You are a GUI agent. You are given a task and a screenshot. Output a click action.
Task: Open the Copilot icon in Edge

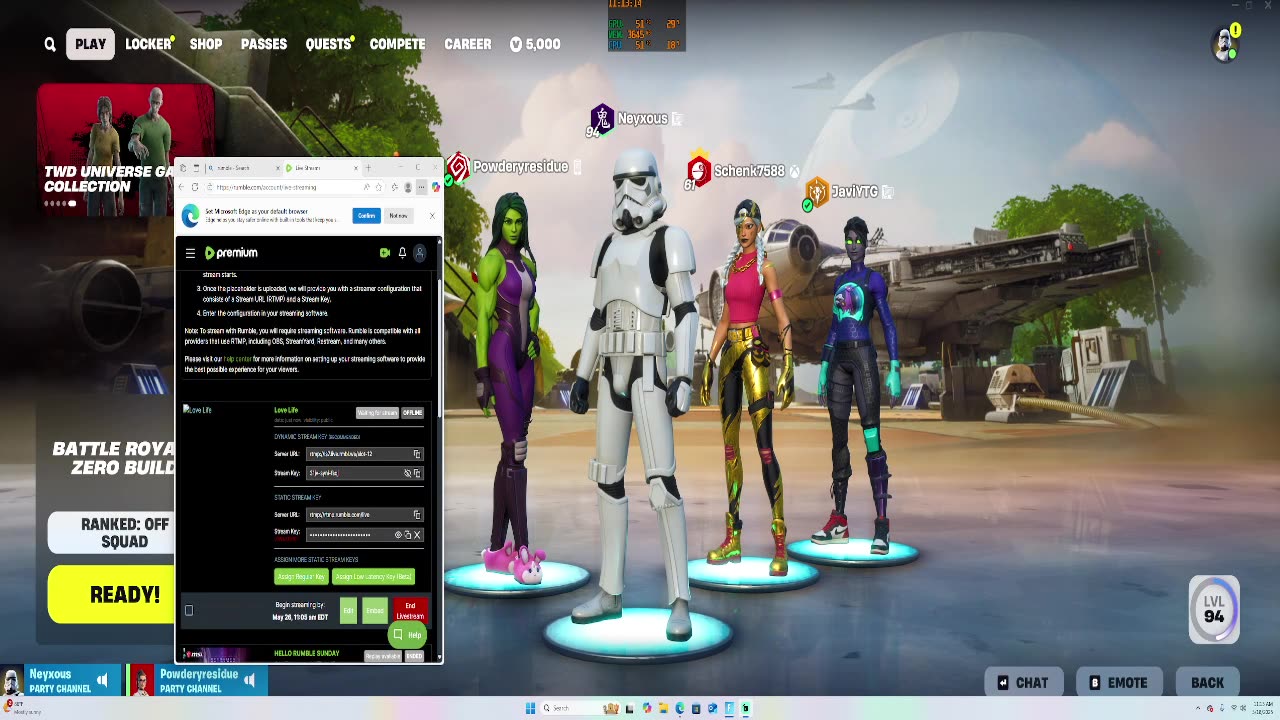436,187
